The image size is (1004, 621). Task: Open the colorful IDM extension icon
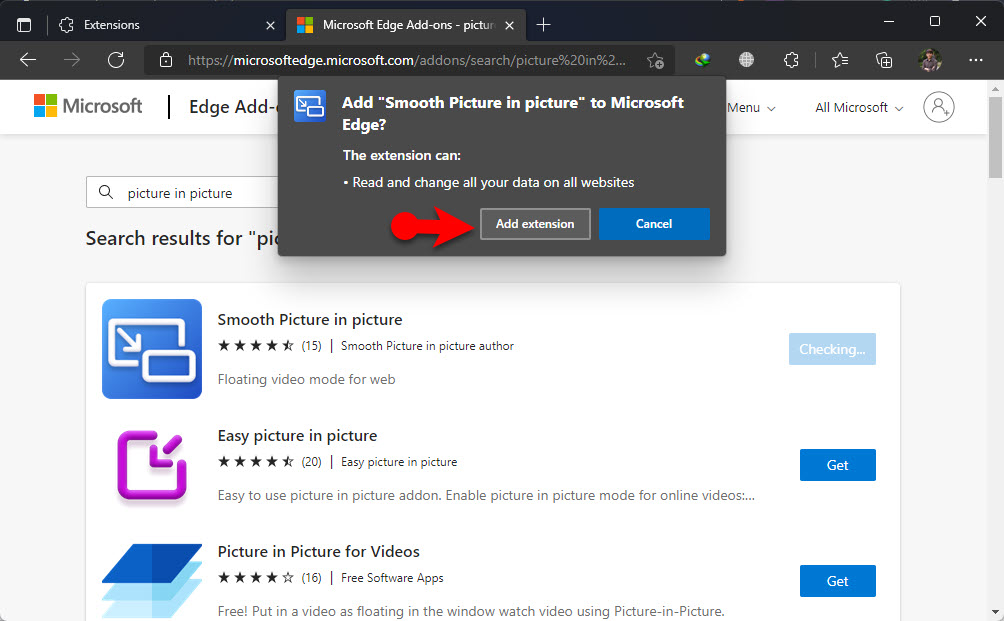coord(703,60)
